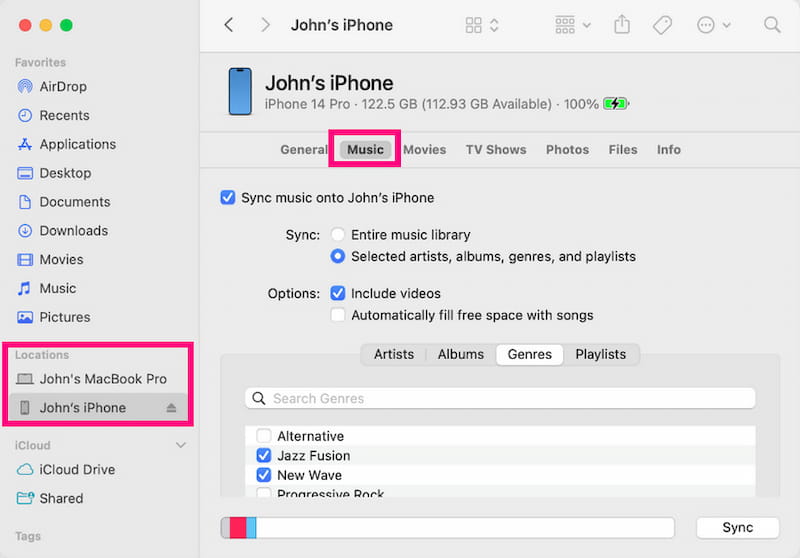Open the More actions ellipsis icon
Image resolution: width=800 pixels, height=558 pixels.
[706, 25]
